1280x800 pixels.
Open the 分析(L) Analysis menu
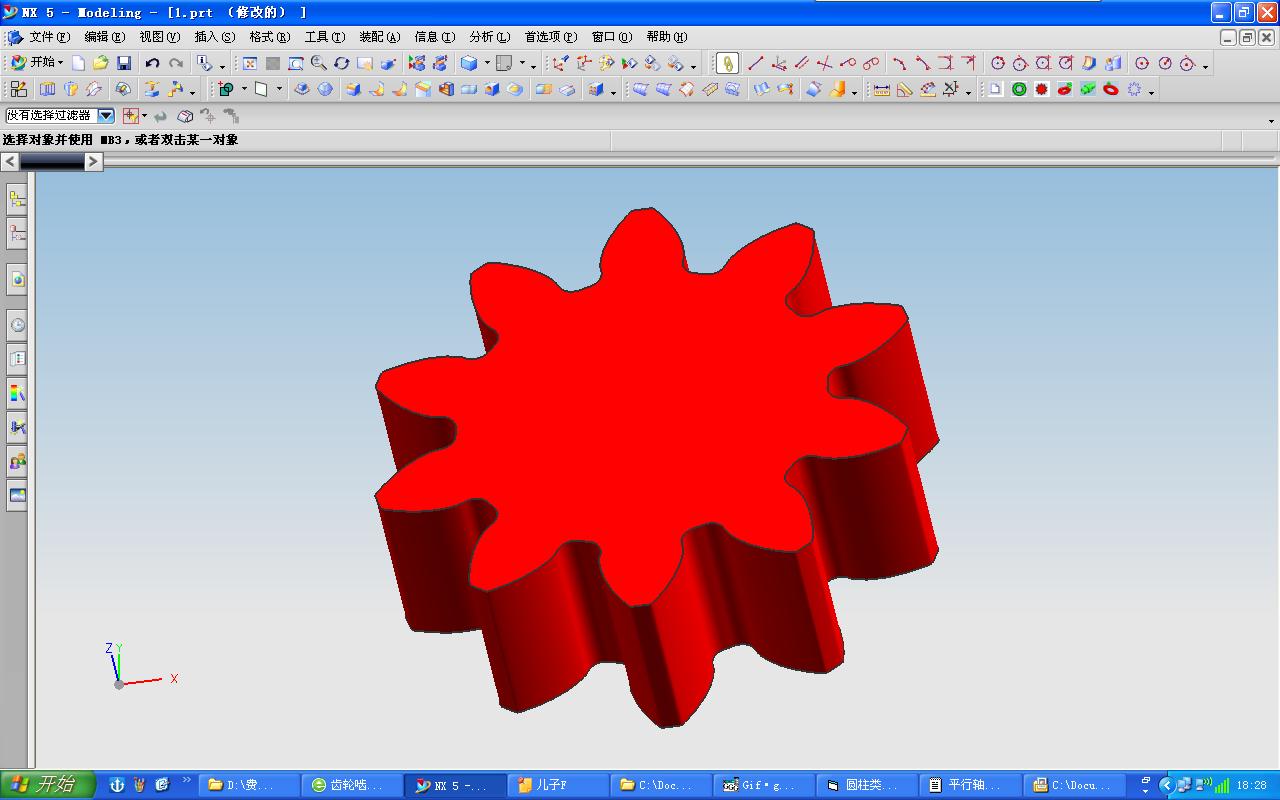click(489, 37)
